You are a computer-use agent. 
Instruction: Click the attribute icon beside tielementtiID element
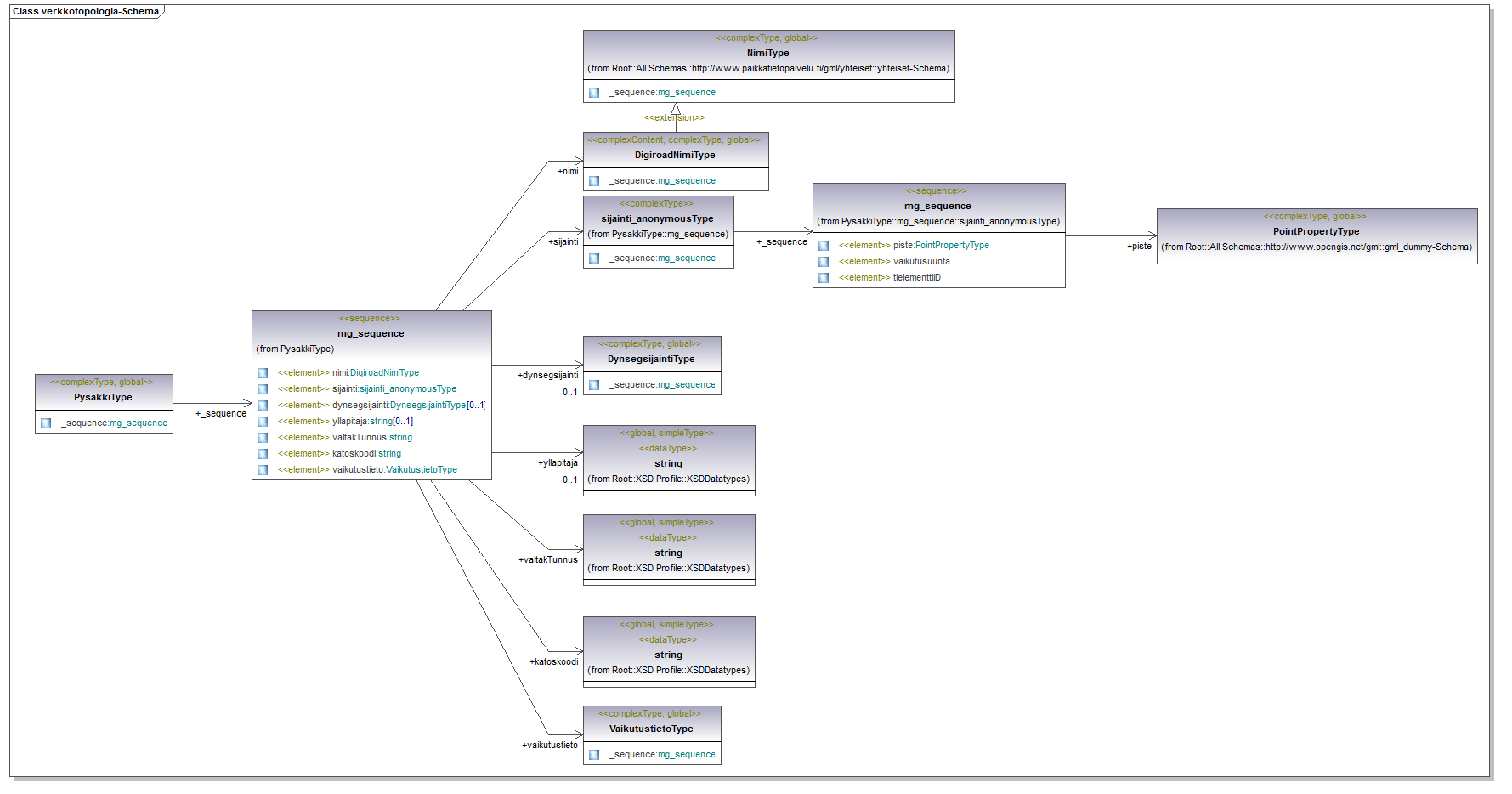coord(824,278)
